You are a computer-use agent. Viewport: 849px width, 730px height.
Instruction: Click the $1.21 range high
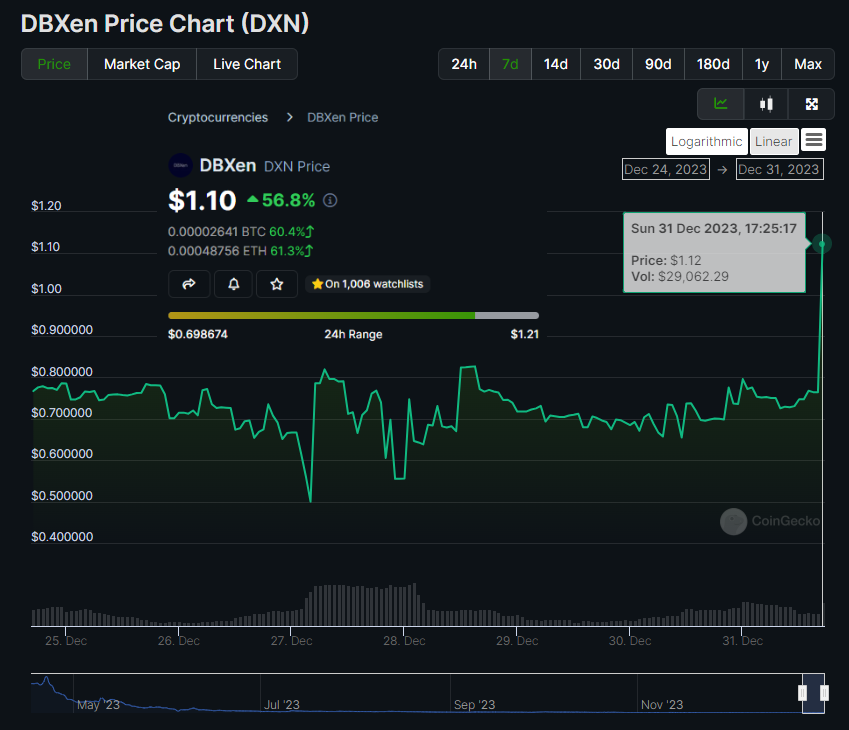tap(525, 334)
